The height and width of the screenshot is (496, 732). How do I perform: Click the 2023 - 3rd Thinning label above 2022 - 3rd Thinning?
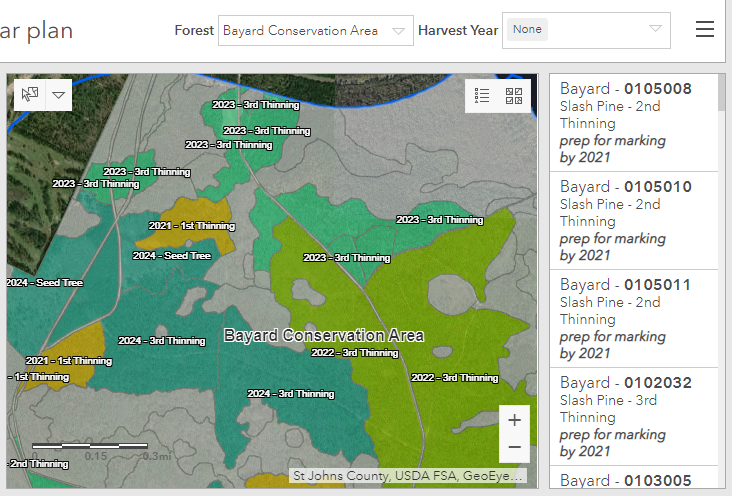[x=347, y=257]
